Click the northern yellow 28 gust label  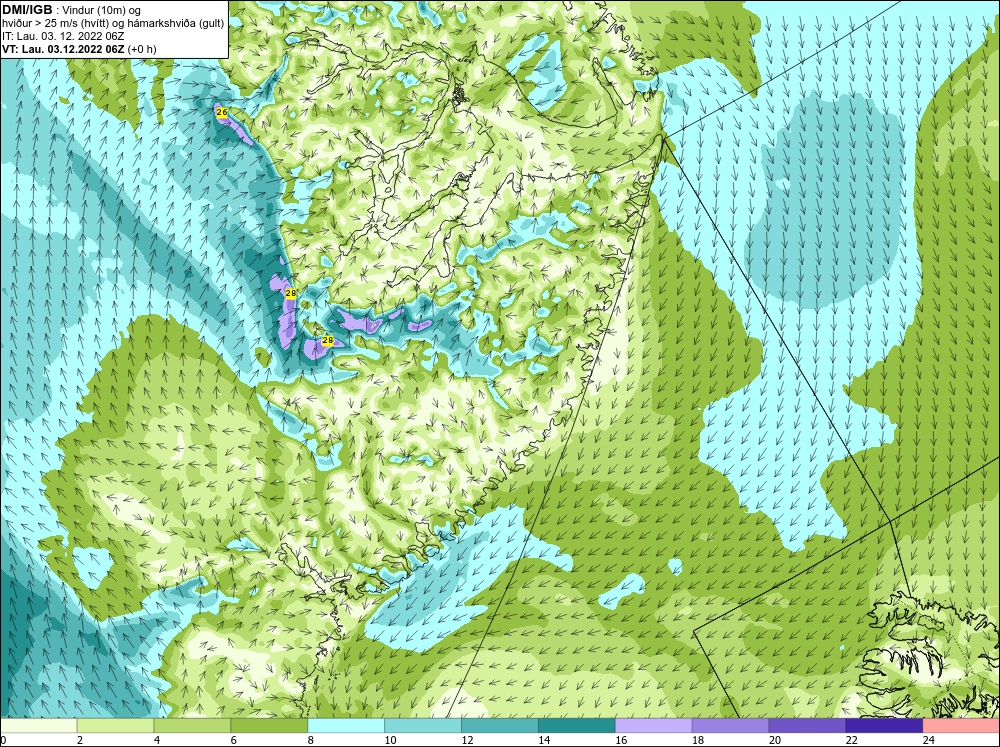pos(291,293)
